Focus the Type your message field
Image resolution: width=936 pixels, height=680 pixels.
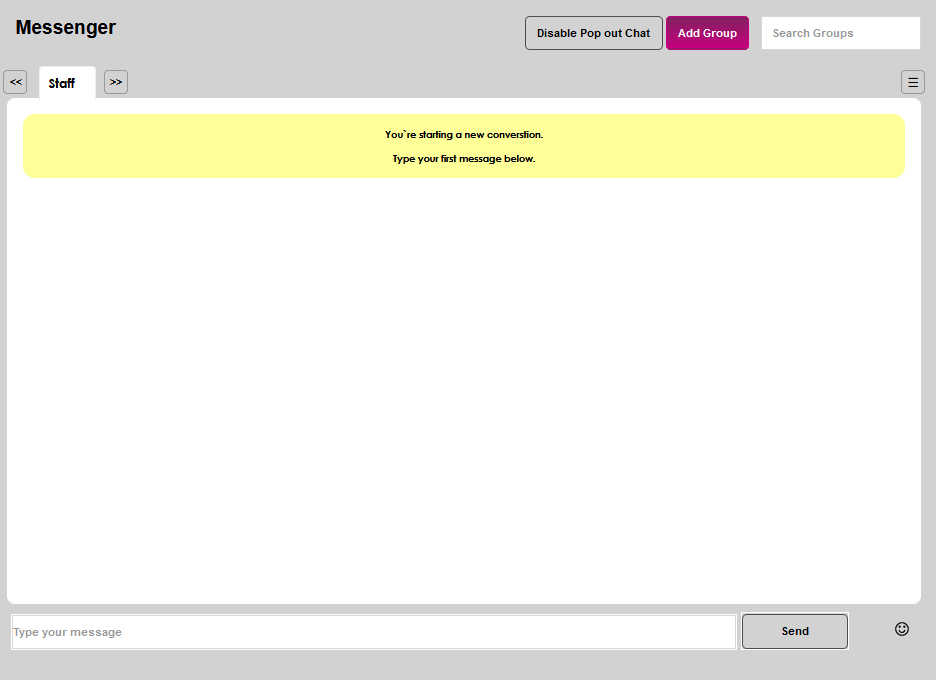click(374, 632)
